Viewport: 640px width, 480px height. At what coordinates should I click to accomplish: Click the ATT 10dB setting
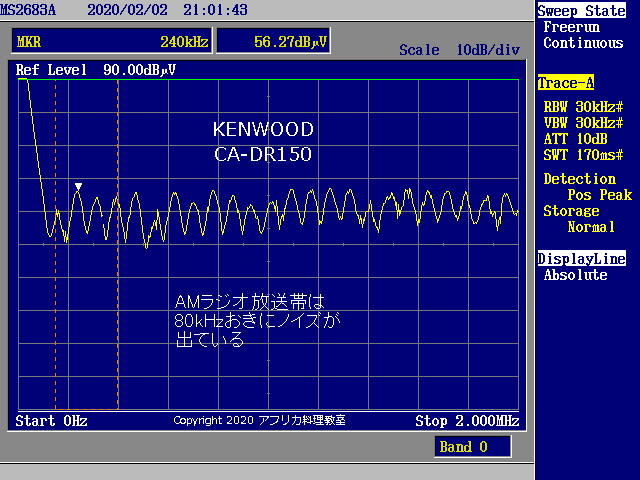click(576, 139)
